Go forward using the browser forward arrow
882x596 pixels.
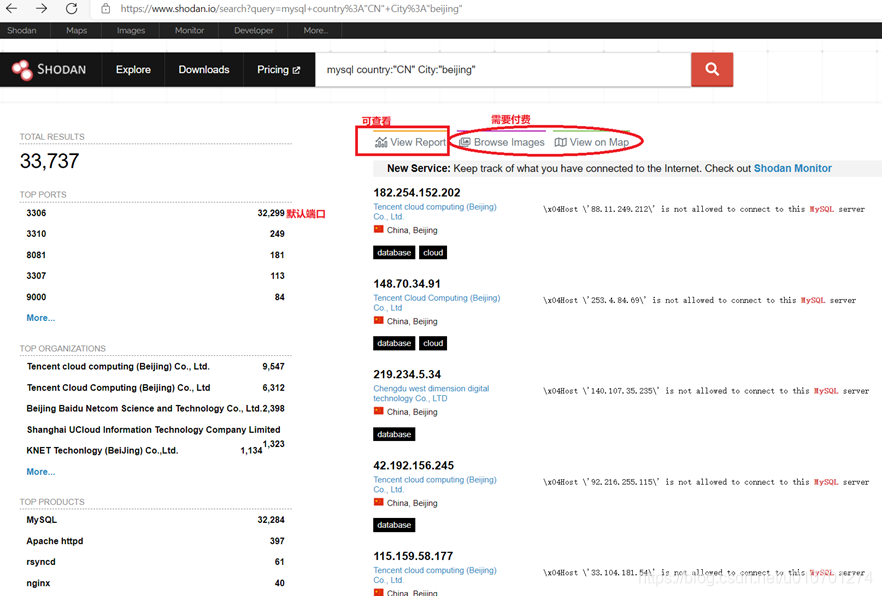pos(41,8)
